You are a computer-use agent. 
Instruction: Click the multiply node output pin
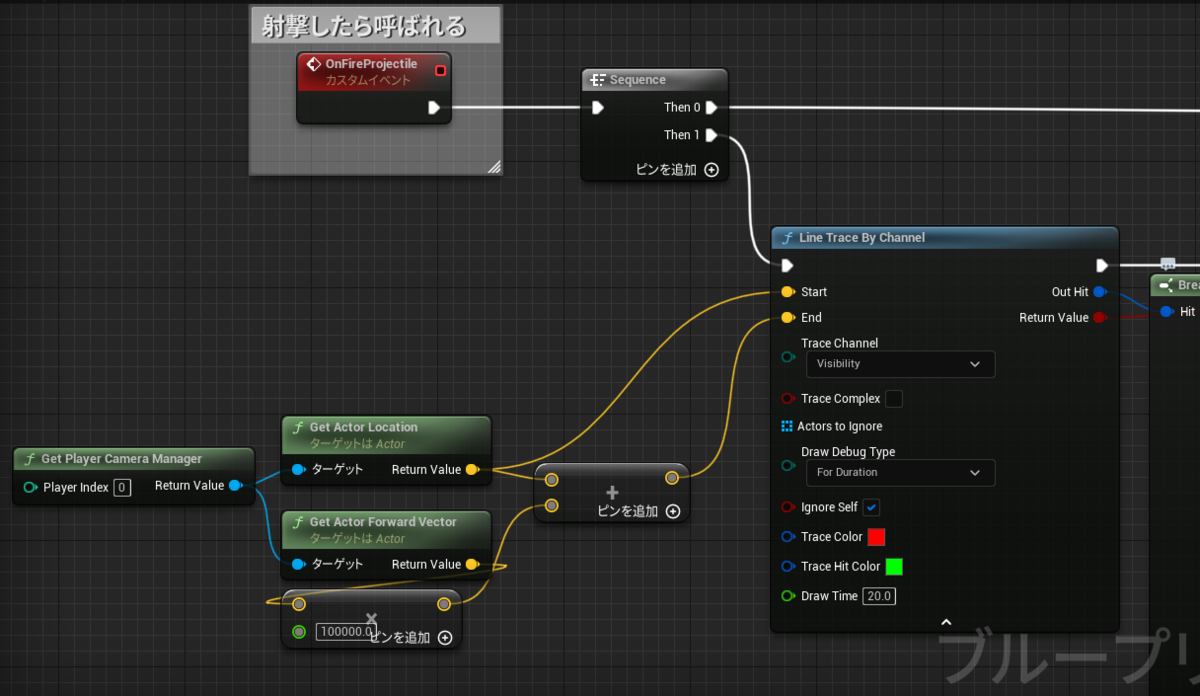[x=444, y=604]
